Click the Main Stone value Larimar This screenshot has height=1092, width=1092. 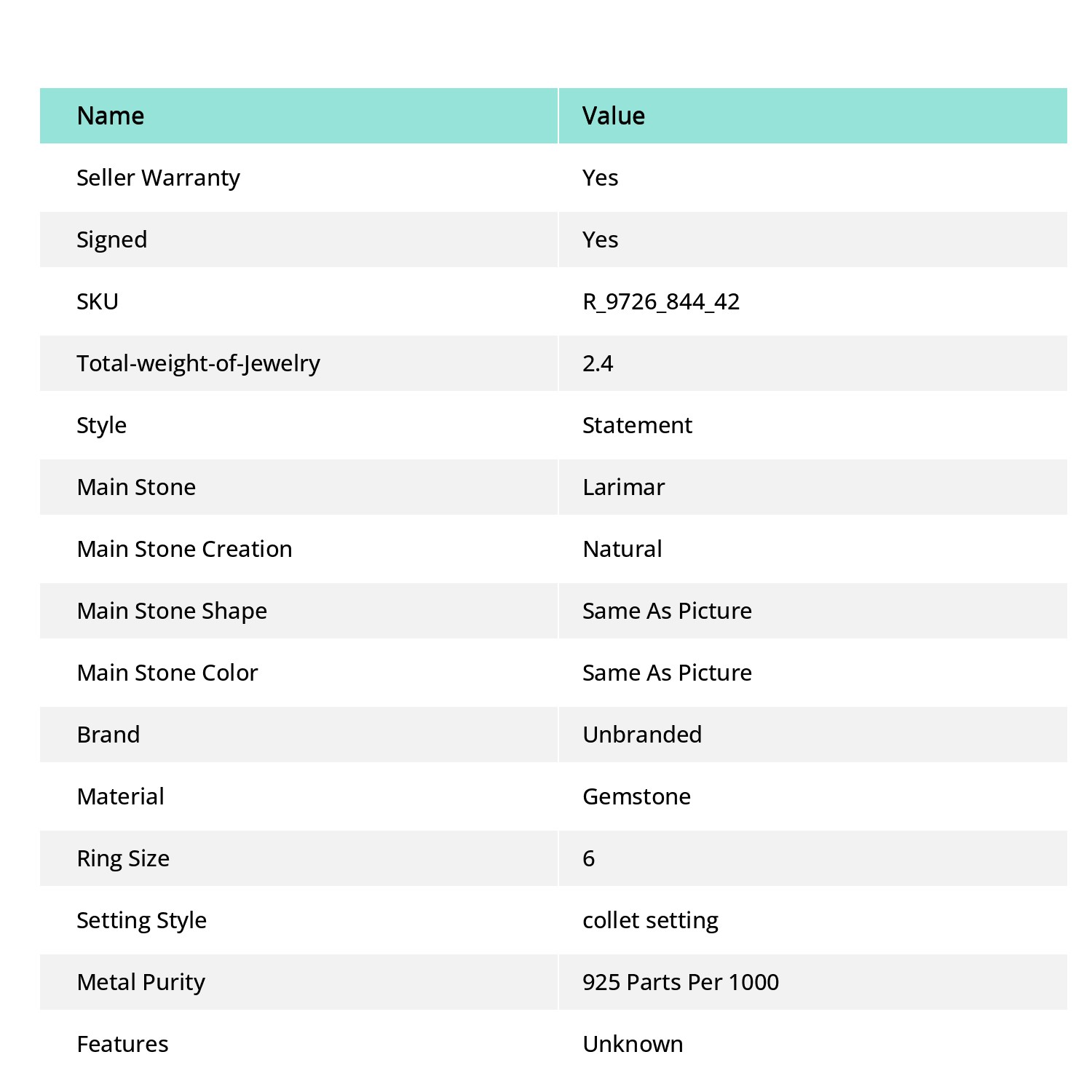[624, 487]
